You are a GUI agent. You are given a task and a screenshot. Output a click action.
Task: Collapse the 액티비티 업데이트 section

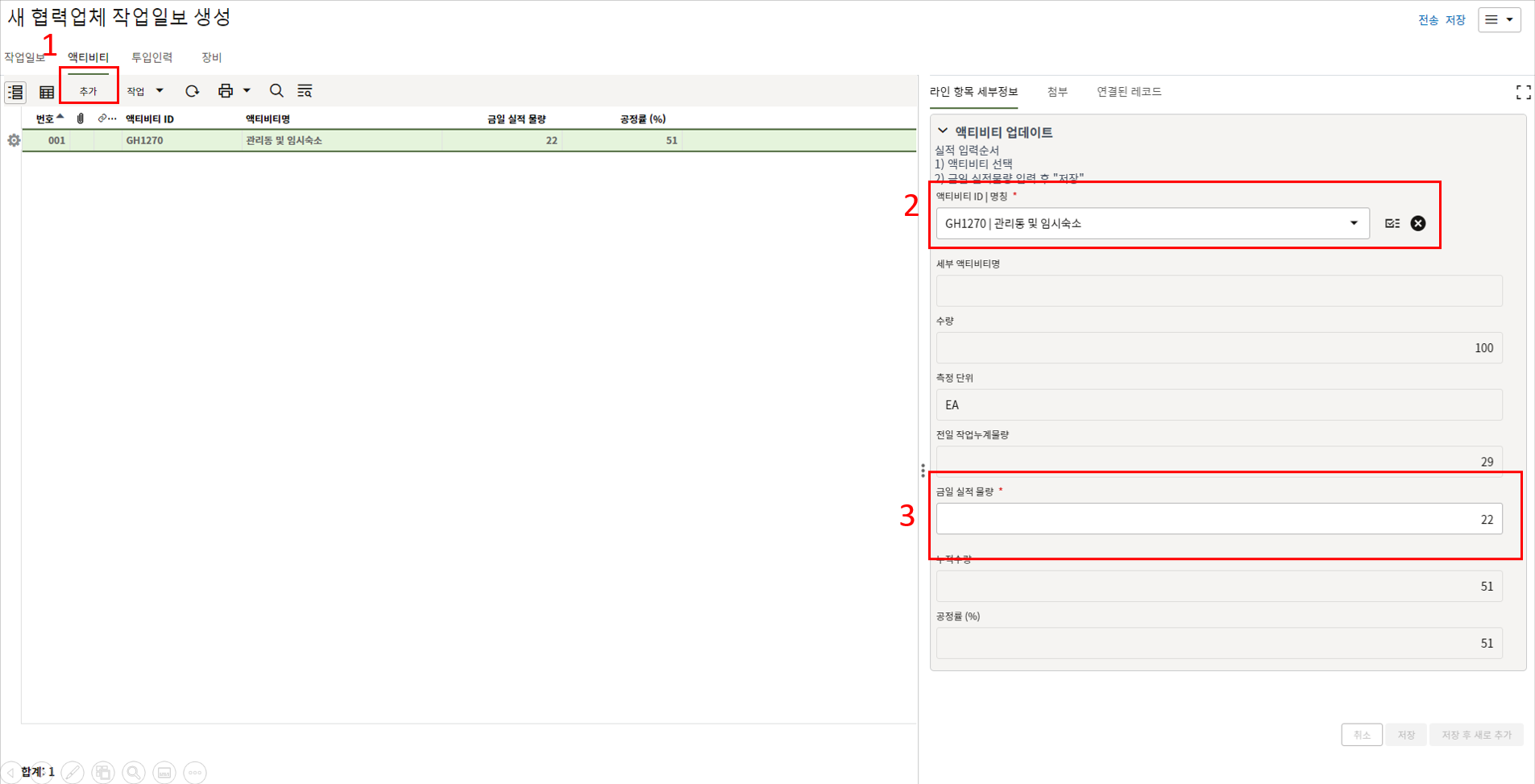943,131
